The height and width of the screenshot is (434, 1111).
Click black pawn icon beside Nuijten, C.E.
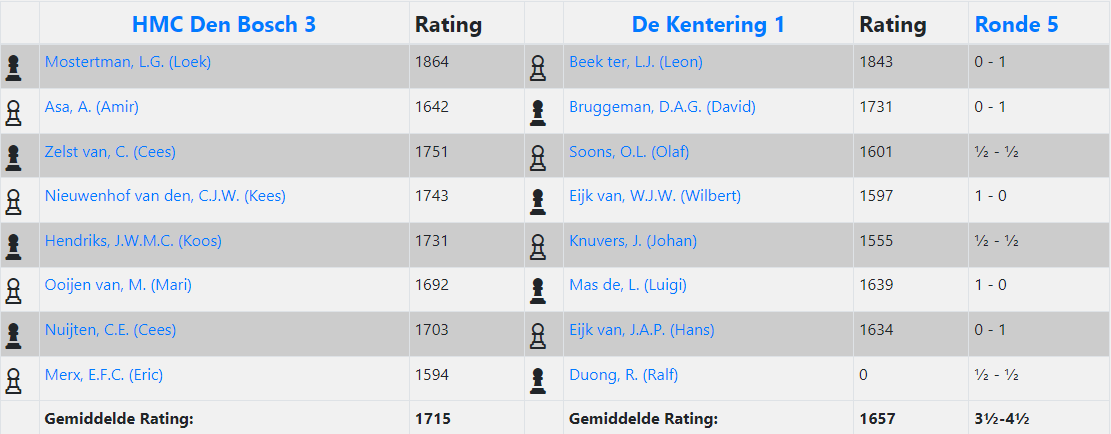point(13,336)
